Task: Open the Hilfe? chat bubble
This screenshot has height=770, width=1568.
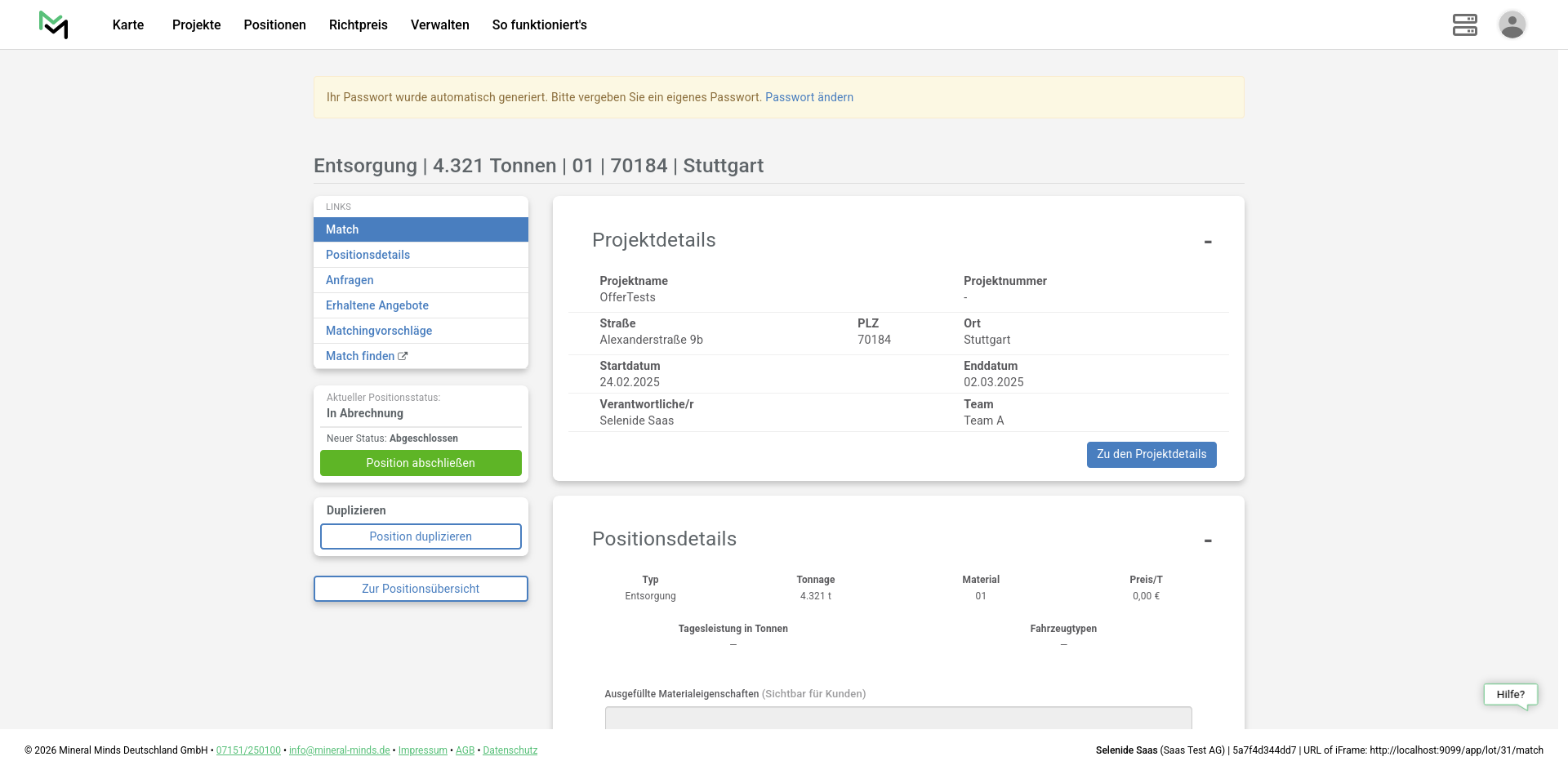Action: coord(1510,695)
